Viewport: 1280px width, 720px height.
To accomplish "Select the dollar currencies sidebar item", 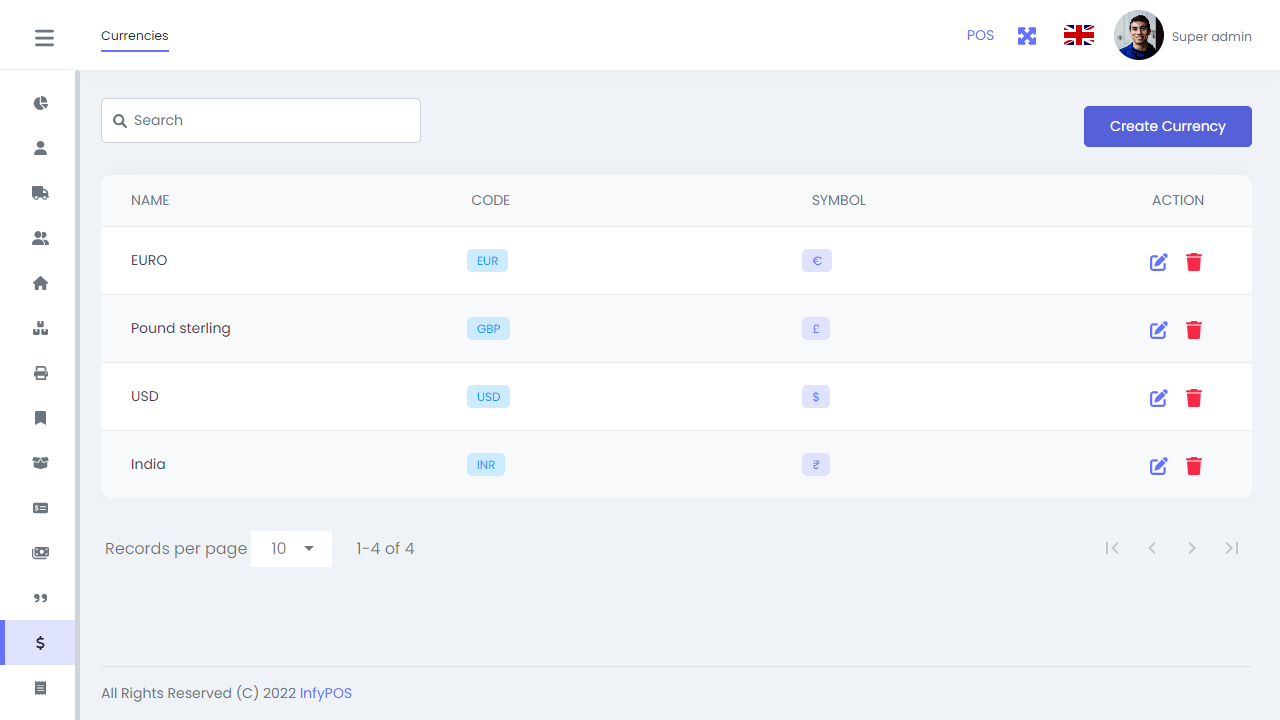I will pyautogui.click(x=40, y=643).
